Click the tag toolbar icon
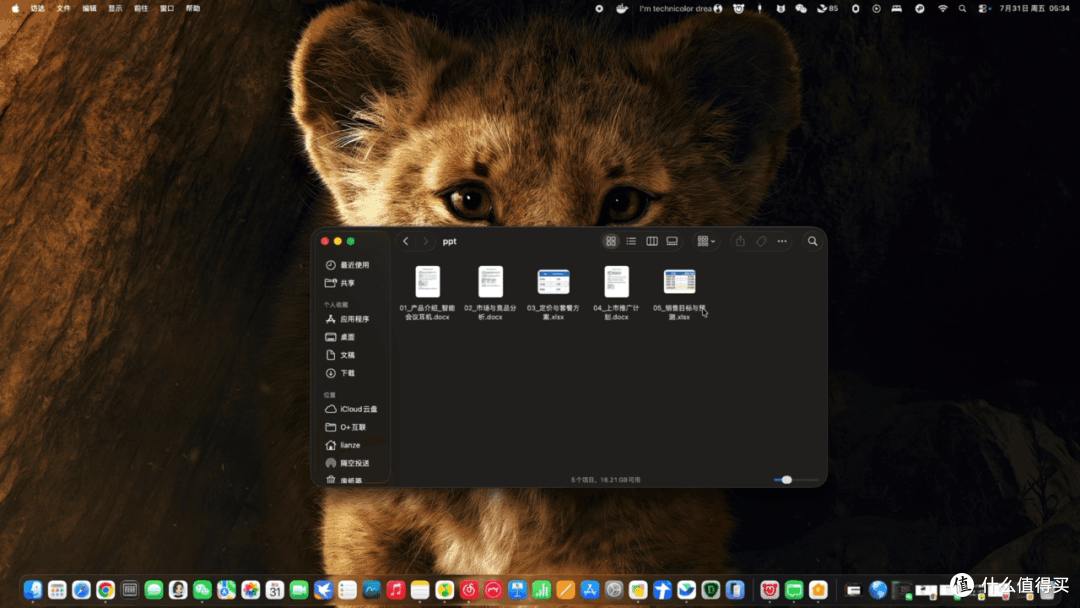The width and height of the screenshot is (1080, 608). [761, 241]
